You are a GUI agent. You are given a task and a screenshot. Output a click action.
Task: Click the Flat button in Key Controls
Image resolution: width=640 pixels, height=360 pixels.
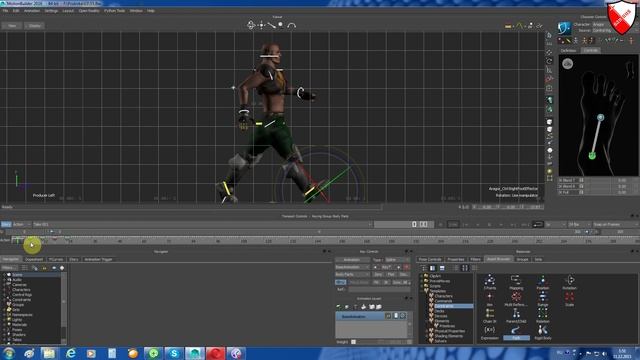391,274
